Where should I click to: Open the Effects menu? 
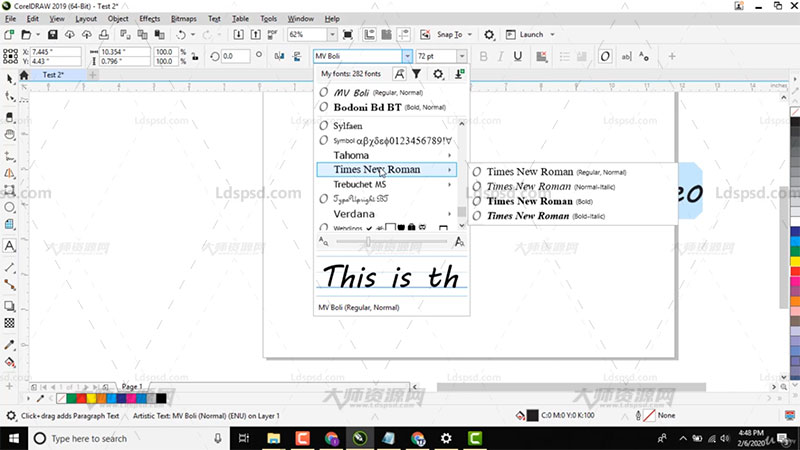click(x=149, y=19)
